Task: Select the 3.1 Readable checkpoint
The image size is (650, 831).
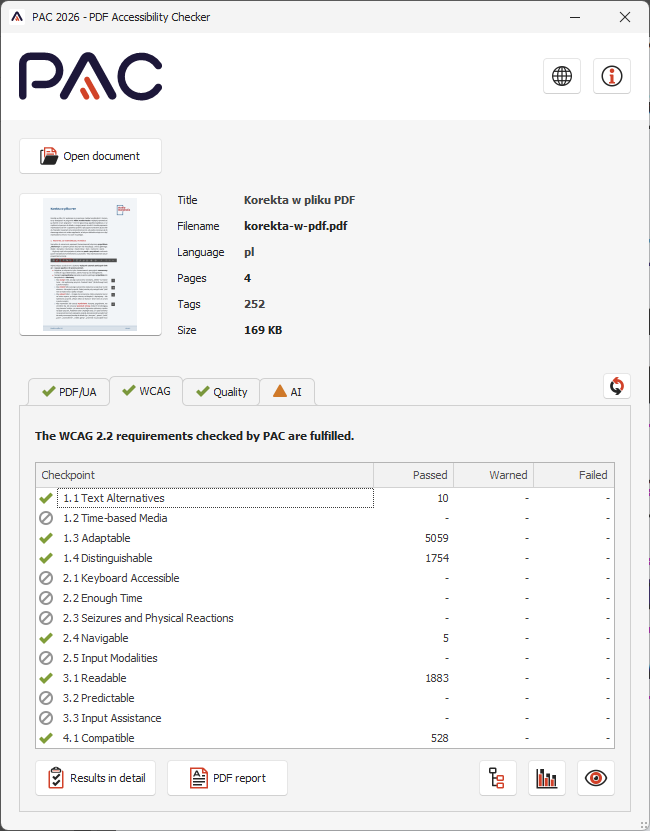Action: point(325,678)
